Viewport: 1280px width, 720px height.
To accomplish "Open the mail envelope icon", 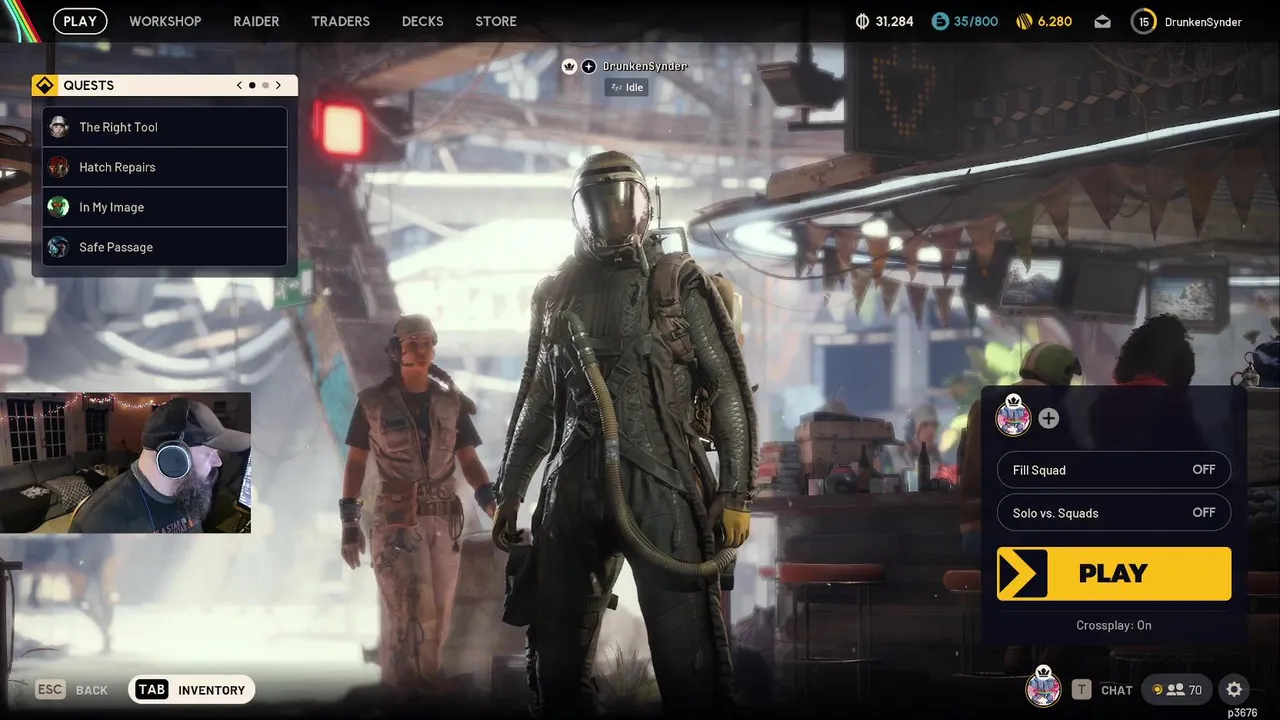I will [x=1102, y=22].
